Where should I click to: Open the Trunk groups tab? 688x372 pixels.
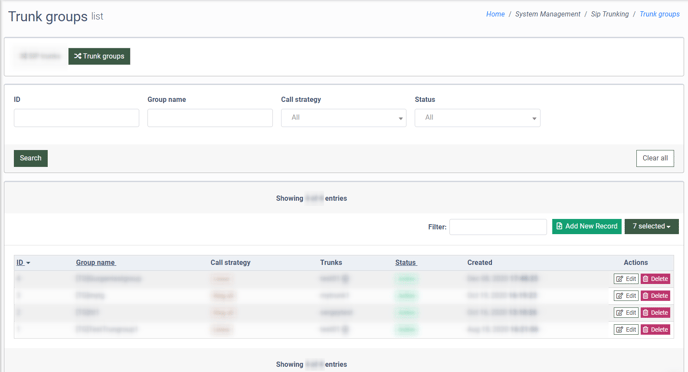[x=99, y=56]
